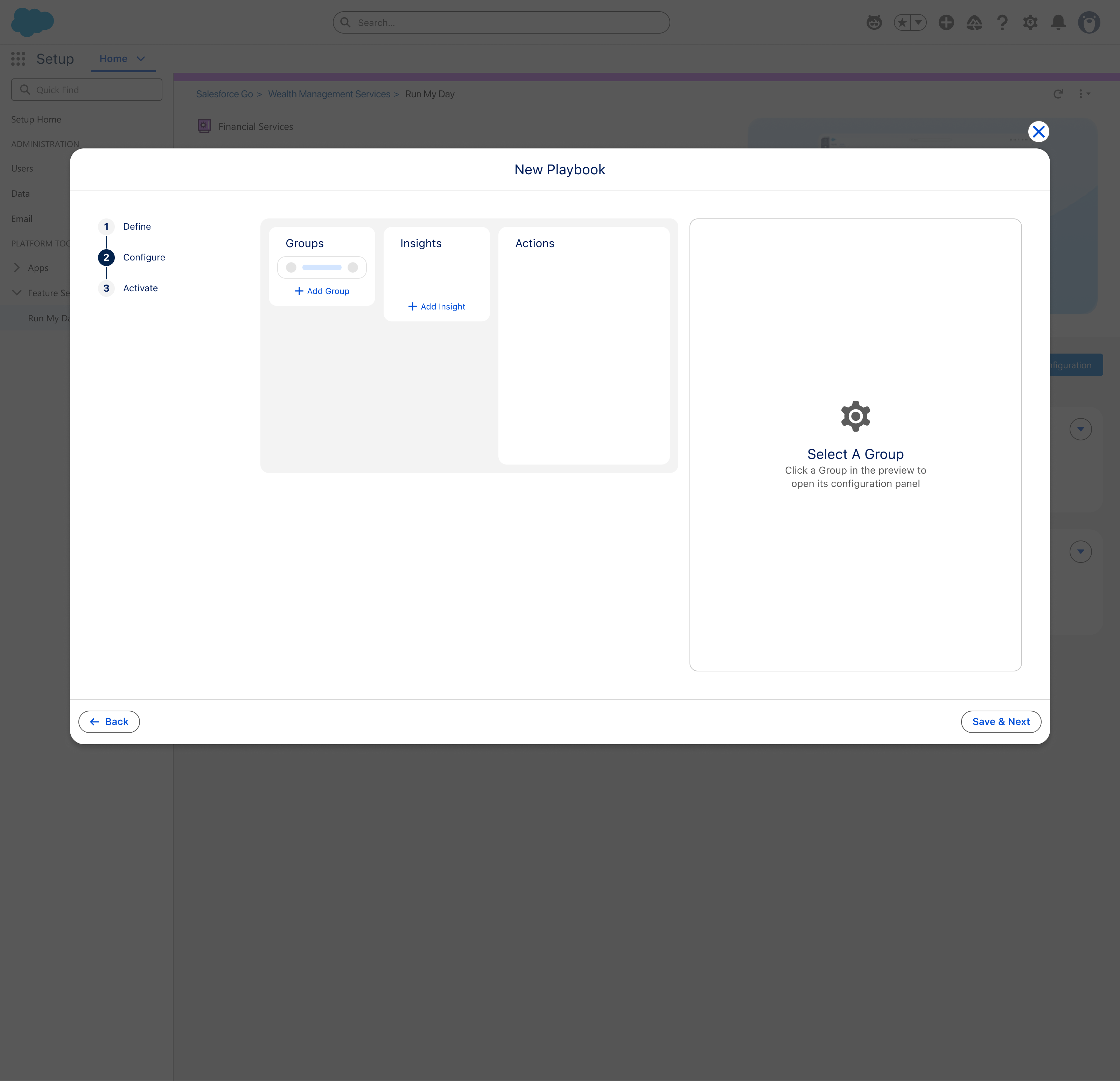
Task: Switch to the Home tab
Action: coord(113,58)
